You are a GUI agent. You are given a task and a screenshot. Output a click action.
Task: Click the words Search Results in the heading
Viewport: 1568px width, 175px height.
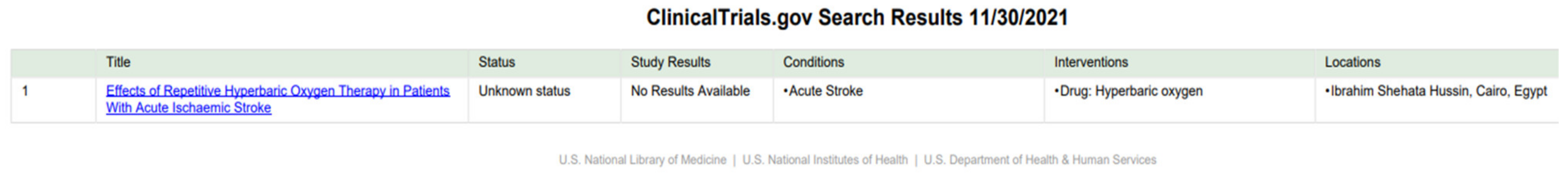tap(890, 18)
